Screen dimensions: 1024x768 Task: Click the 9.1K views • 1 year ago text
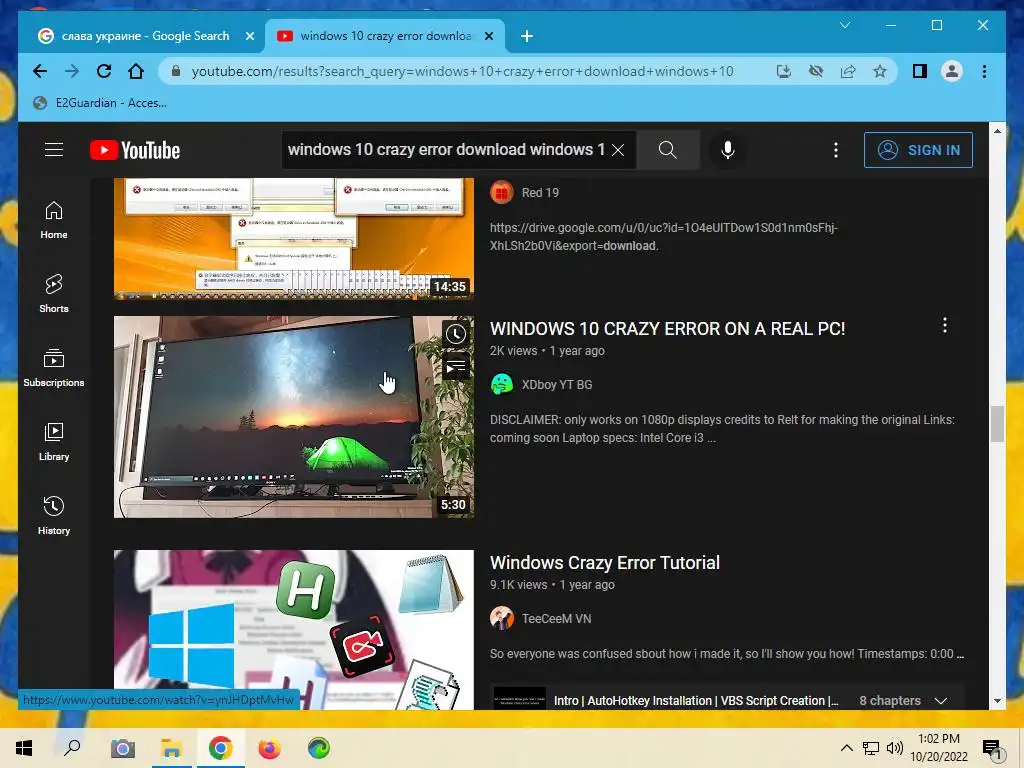[552, 584]
